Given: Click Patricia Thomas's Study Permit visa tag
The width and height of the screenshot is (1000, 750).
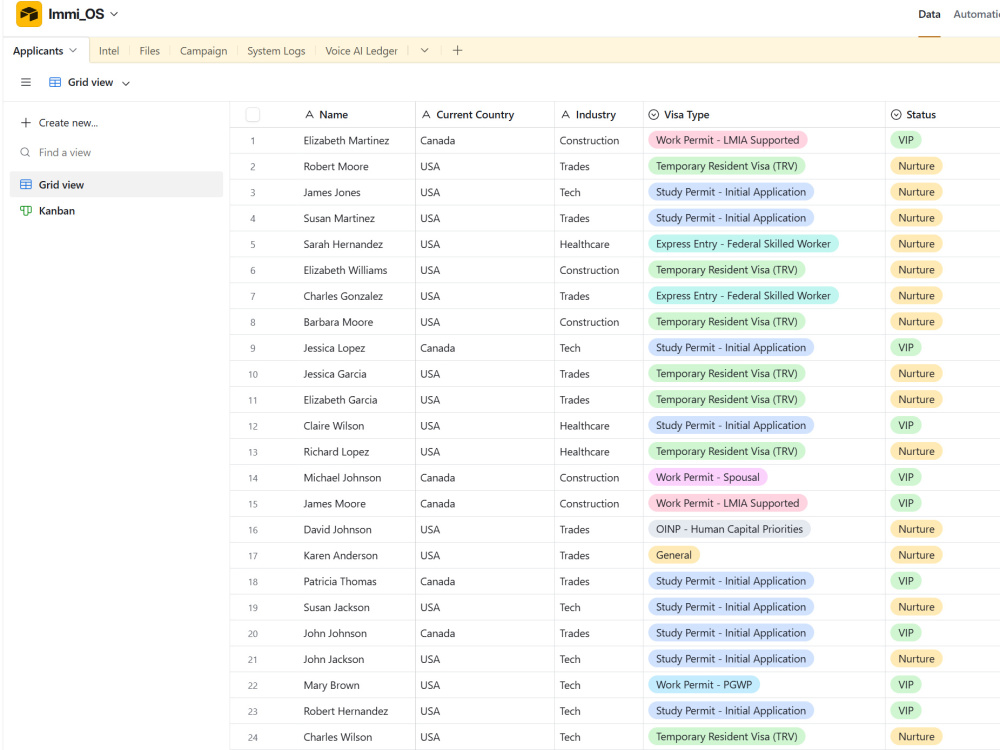Looking at the screenshot, I should pos(731,581).
